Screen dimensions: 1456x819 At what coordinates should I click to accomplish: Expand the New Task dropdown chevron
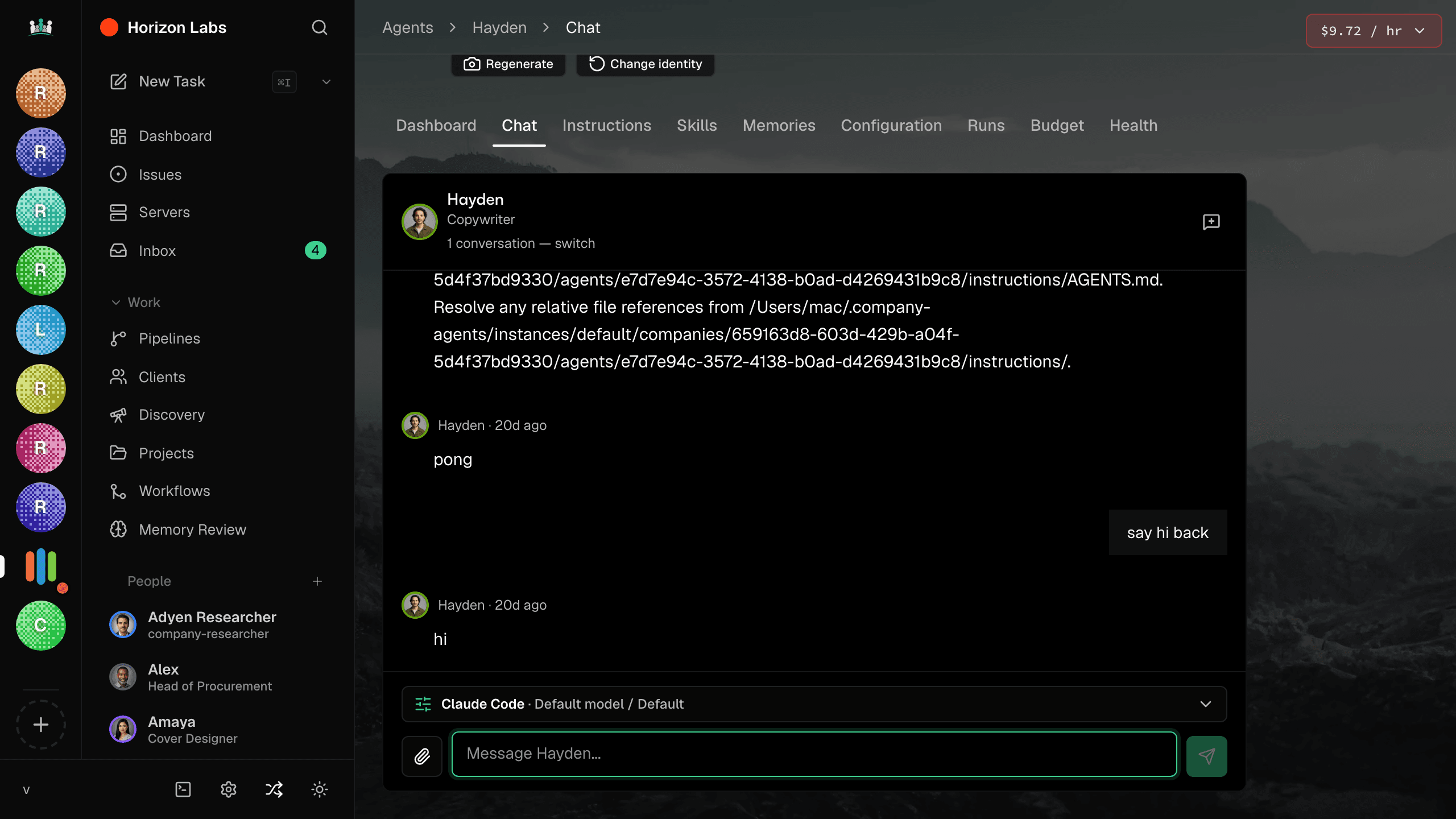(326, 82)
